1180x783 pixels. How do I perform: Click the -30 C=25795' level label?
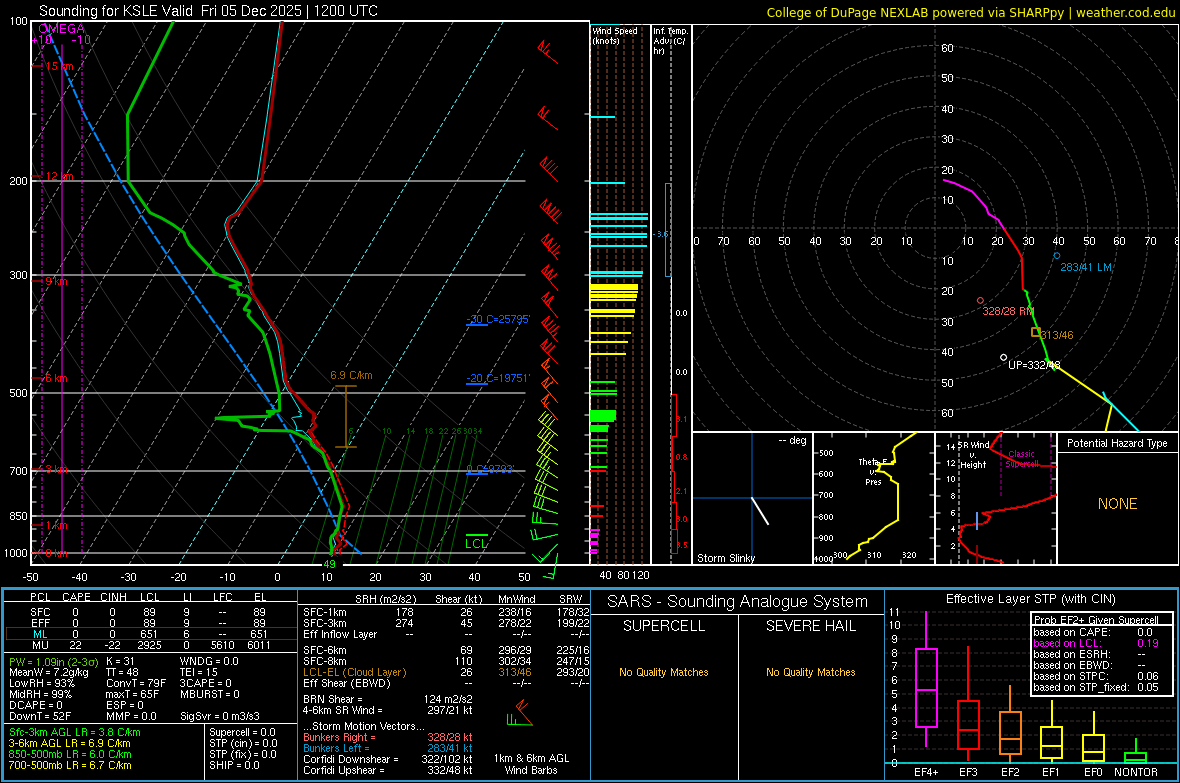[x=498, y=319]
